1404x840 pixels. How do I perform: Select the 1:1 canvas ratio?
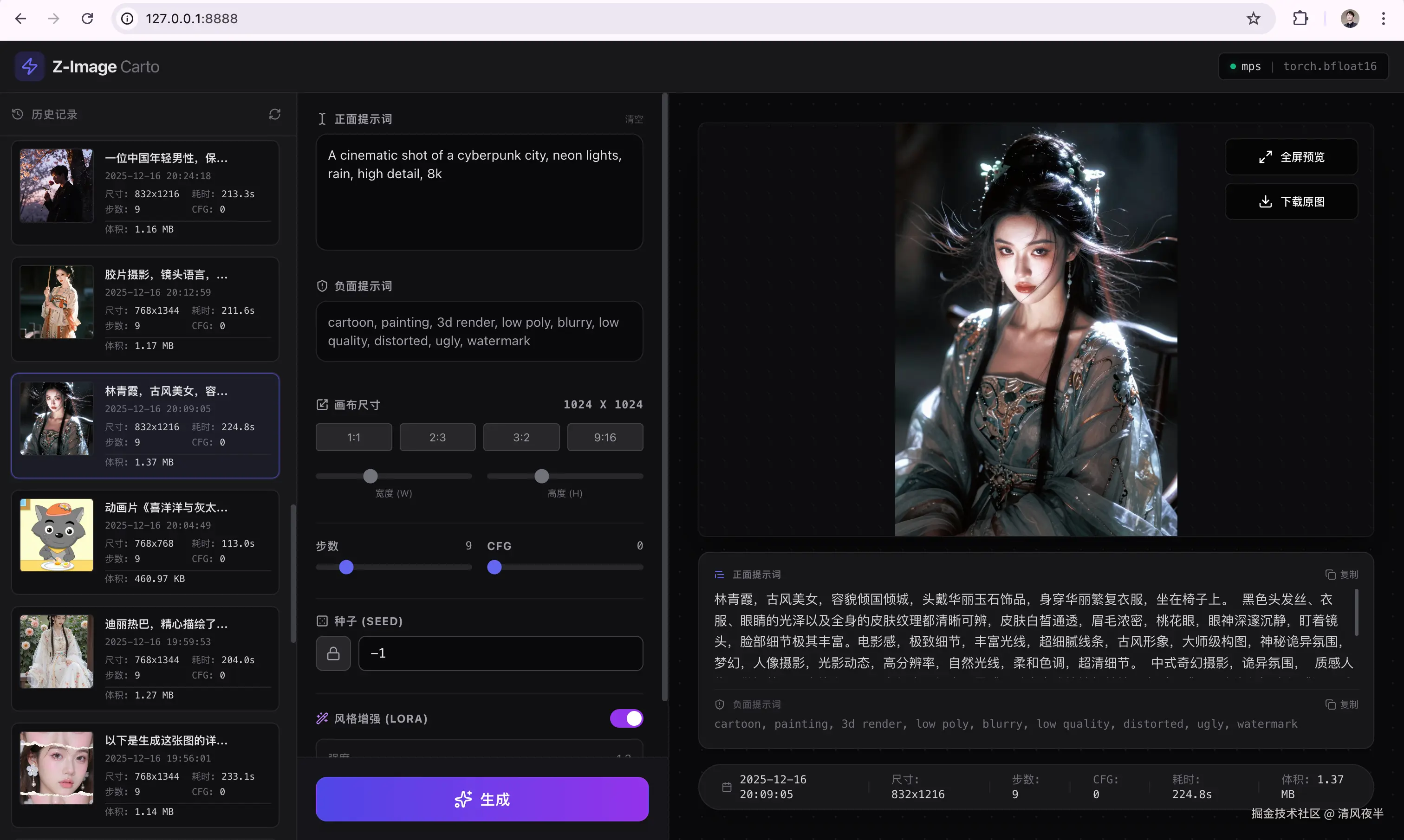[x=353, y=437]
